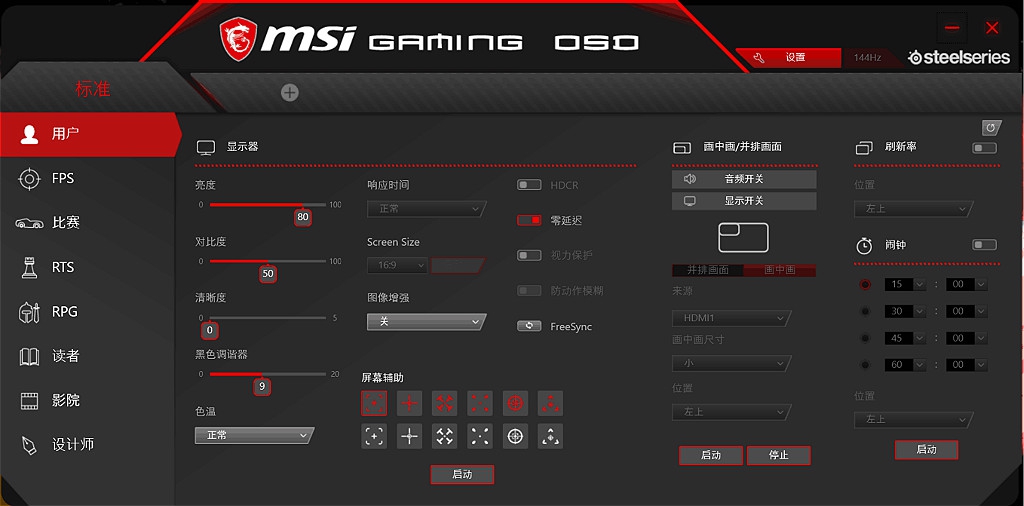Select the 30:00 alarm radio button
Screen dimensions: 1024x506
coord(866,311)
